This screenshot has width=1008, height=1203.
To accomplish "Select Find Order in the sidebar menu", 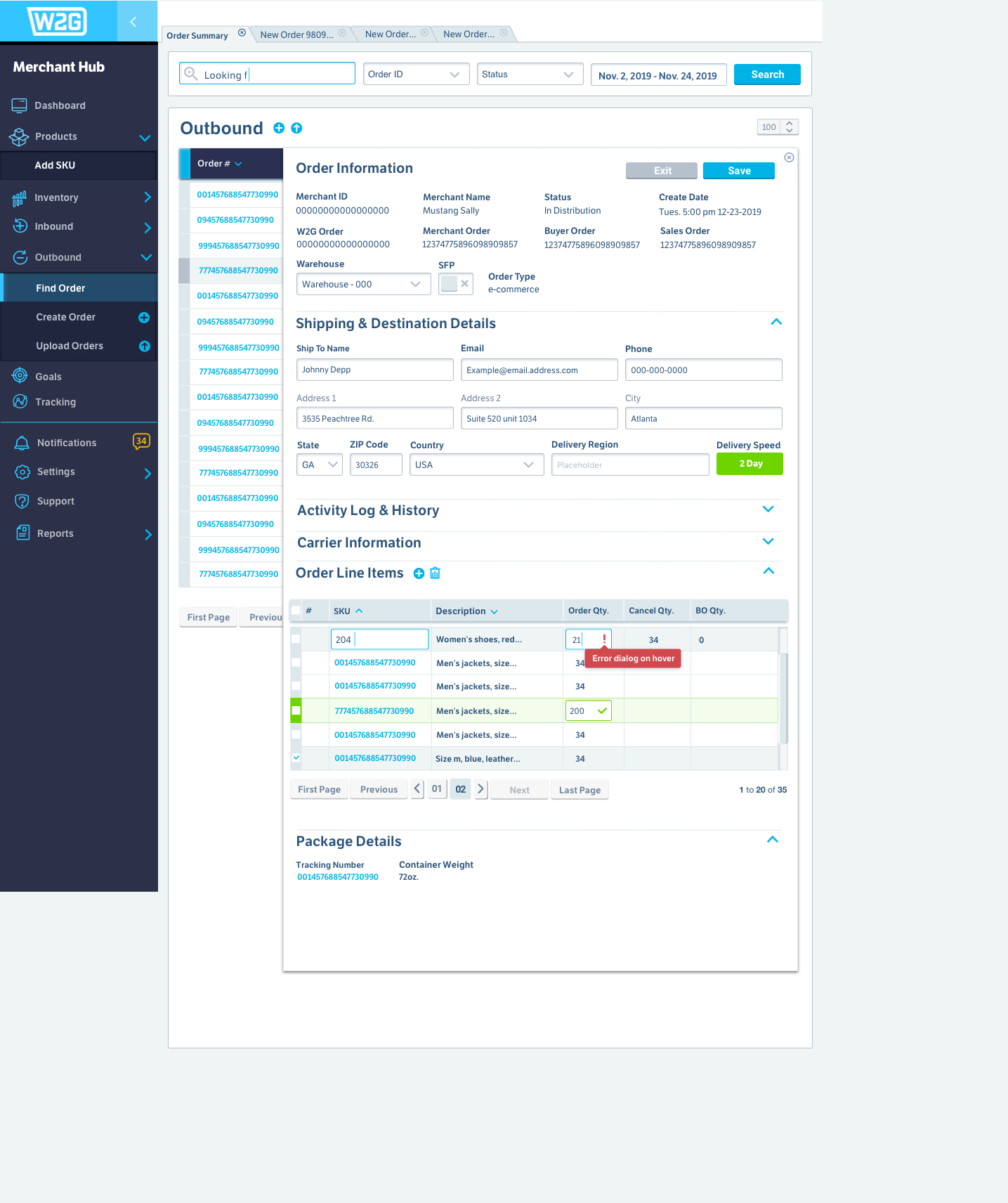I will pos(60,288).
